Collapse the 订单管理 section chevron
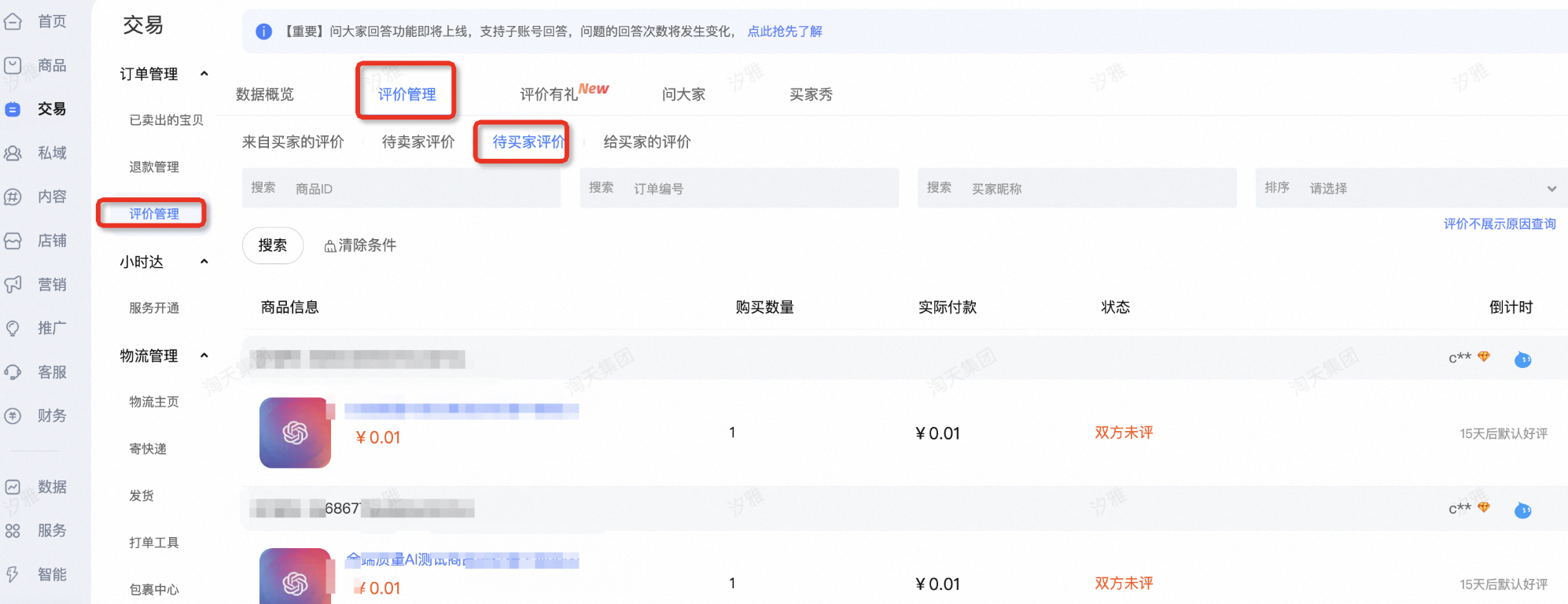 (204, 74)
